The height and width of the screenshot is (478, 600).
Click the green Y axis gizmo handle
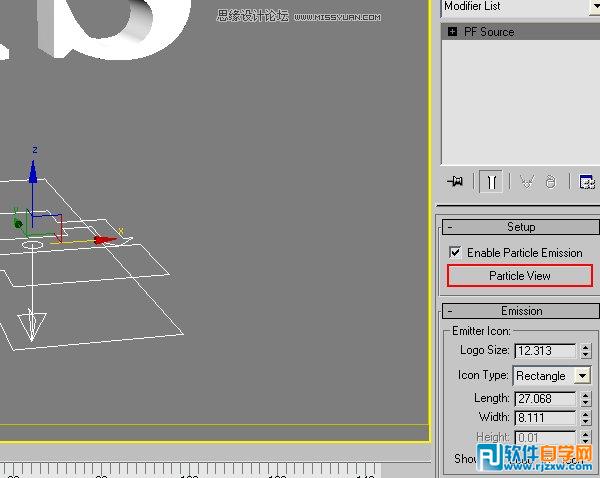18,224
